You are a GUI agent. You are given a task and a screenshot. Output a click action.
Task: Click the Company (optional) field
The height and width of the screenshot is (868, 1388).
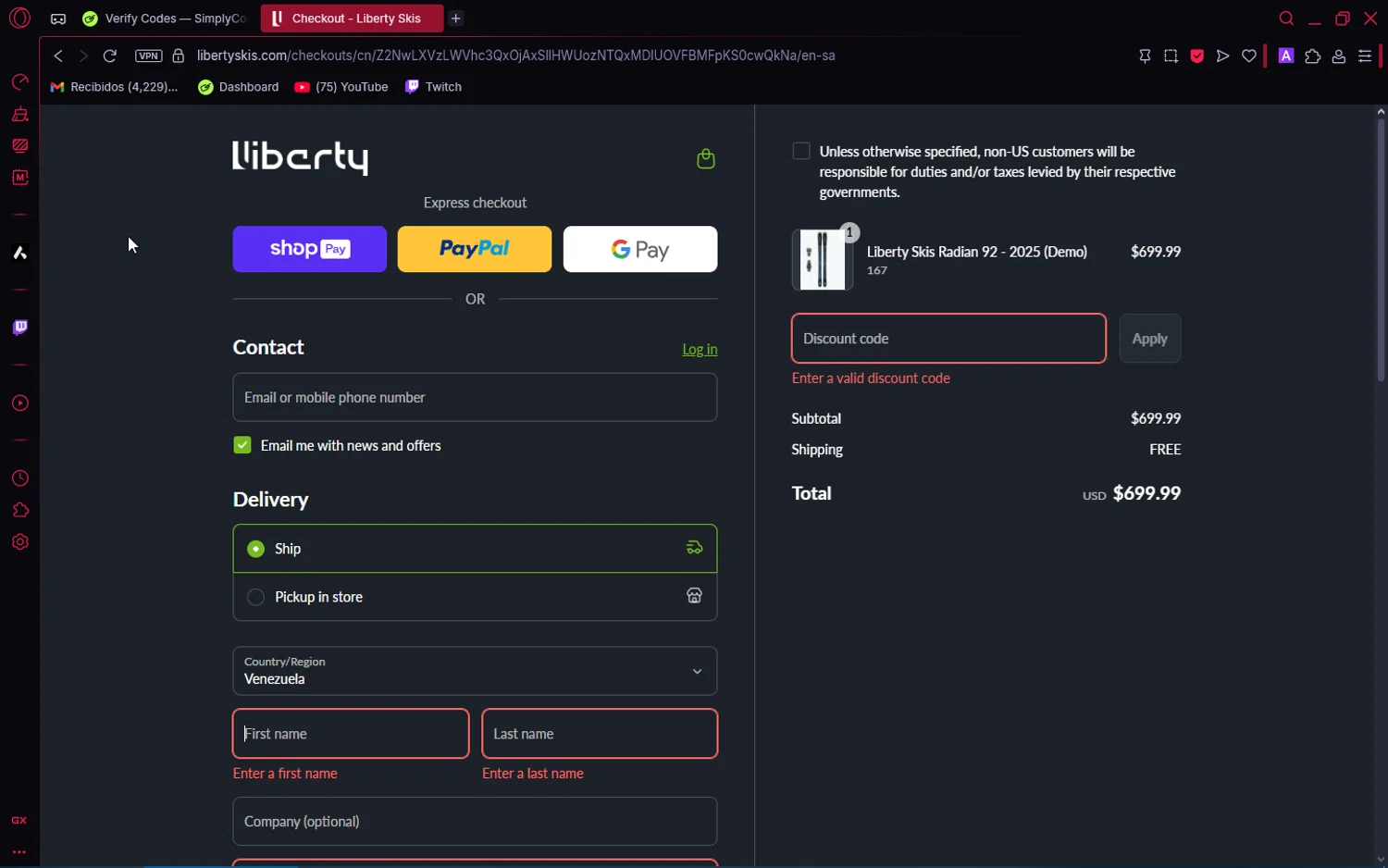coord(475,822)
